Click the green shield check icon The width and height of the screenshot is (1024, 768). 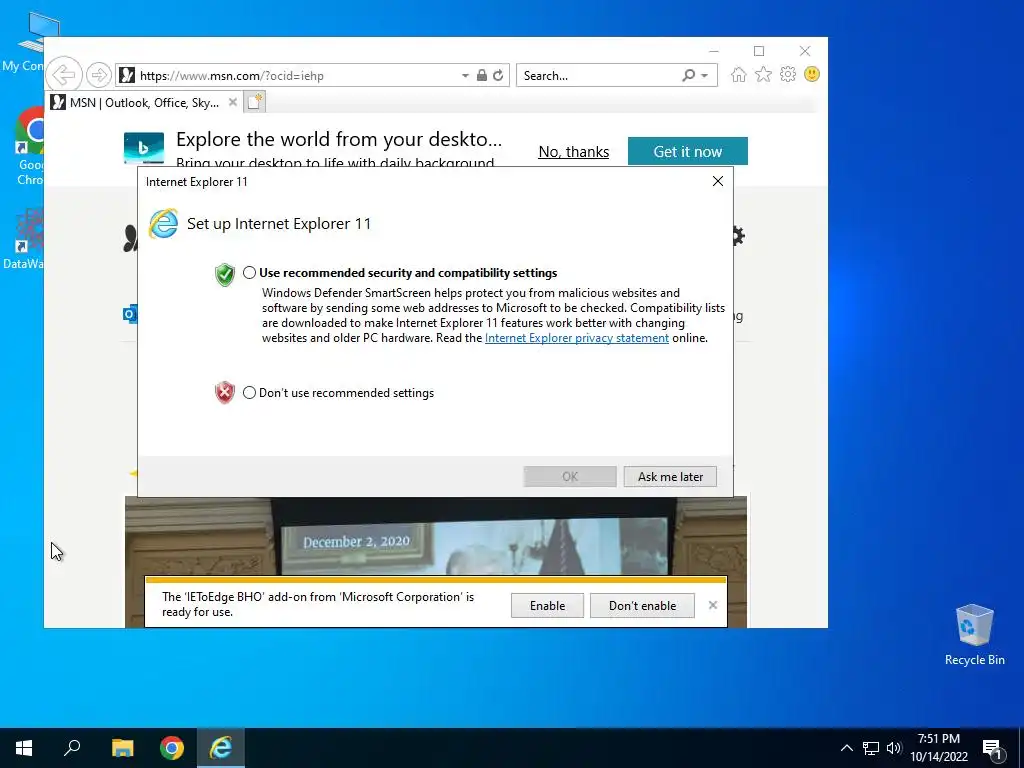pyautogui.click(x=225, y=275)
